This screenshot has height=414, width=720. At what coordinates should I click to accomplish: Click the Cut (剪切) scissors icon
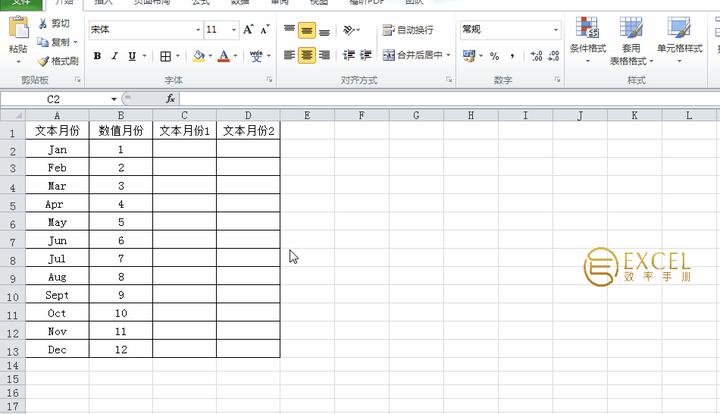point(43,23)
